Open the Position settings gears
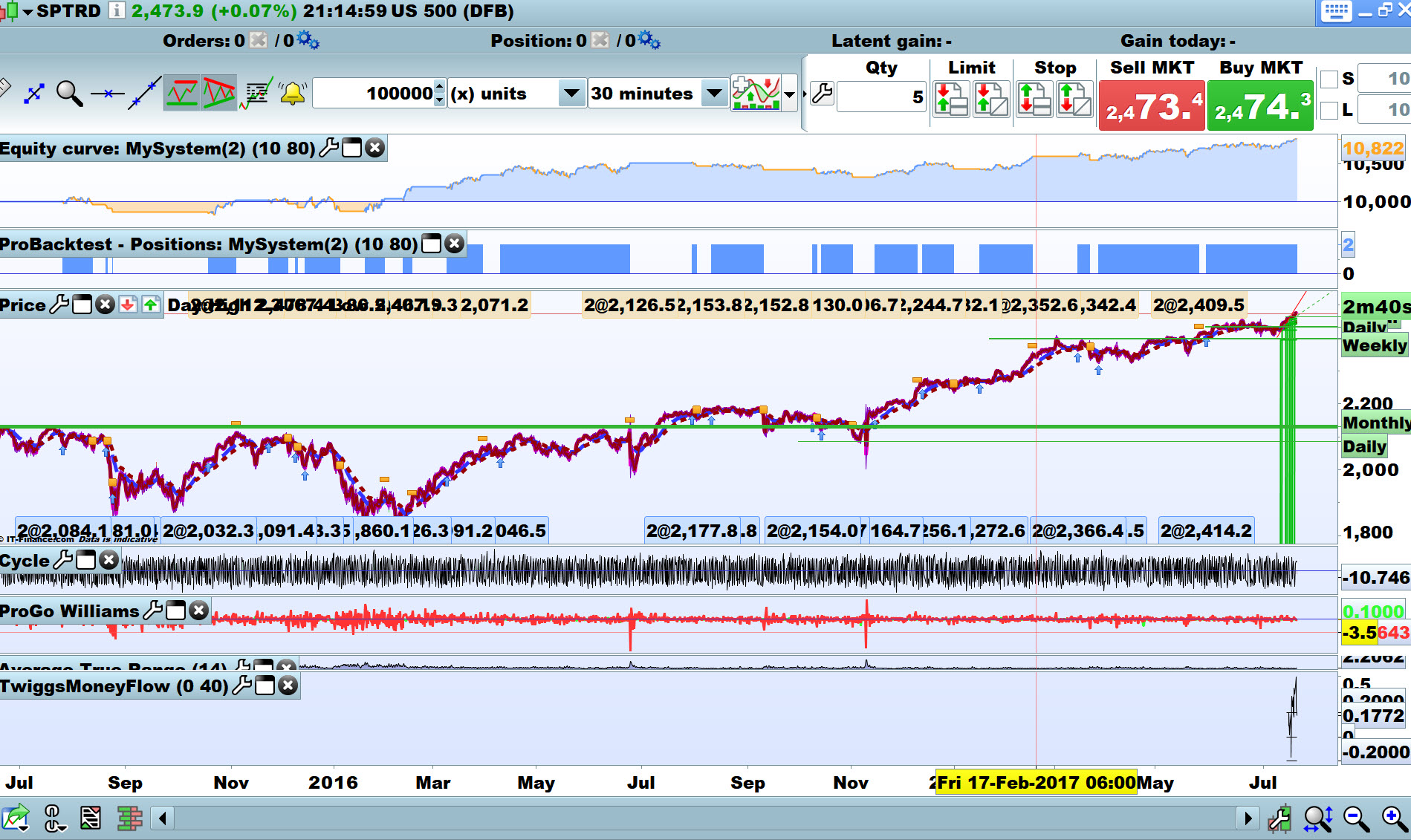 pos(649,40)
